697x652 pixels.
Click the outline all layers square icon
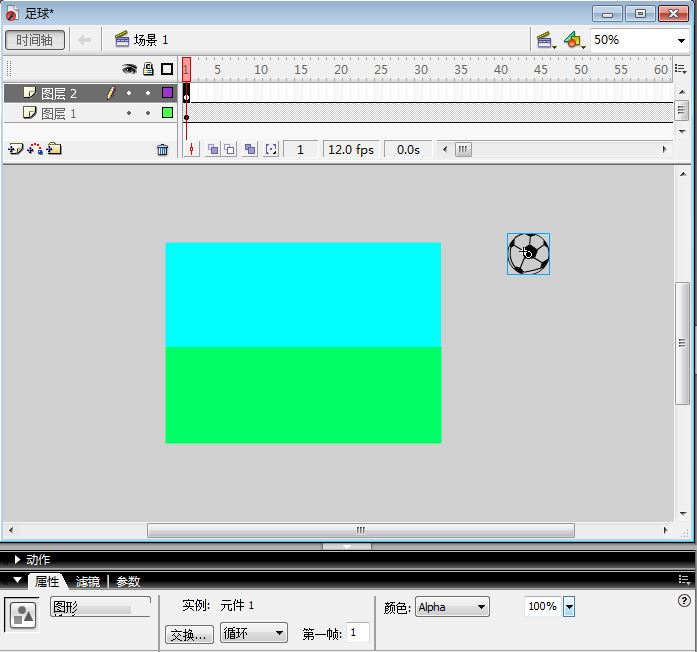pyautogui.click(x=167, y=69)
